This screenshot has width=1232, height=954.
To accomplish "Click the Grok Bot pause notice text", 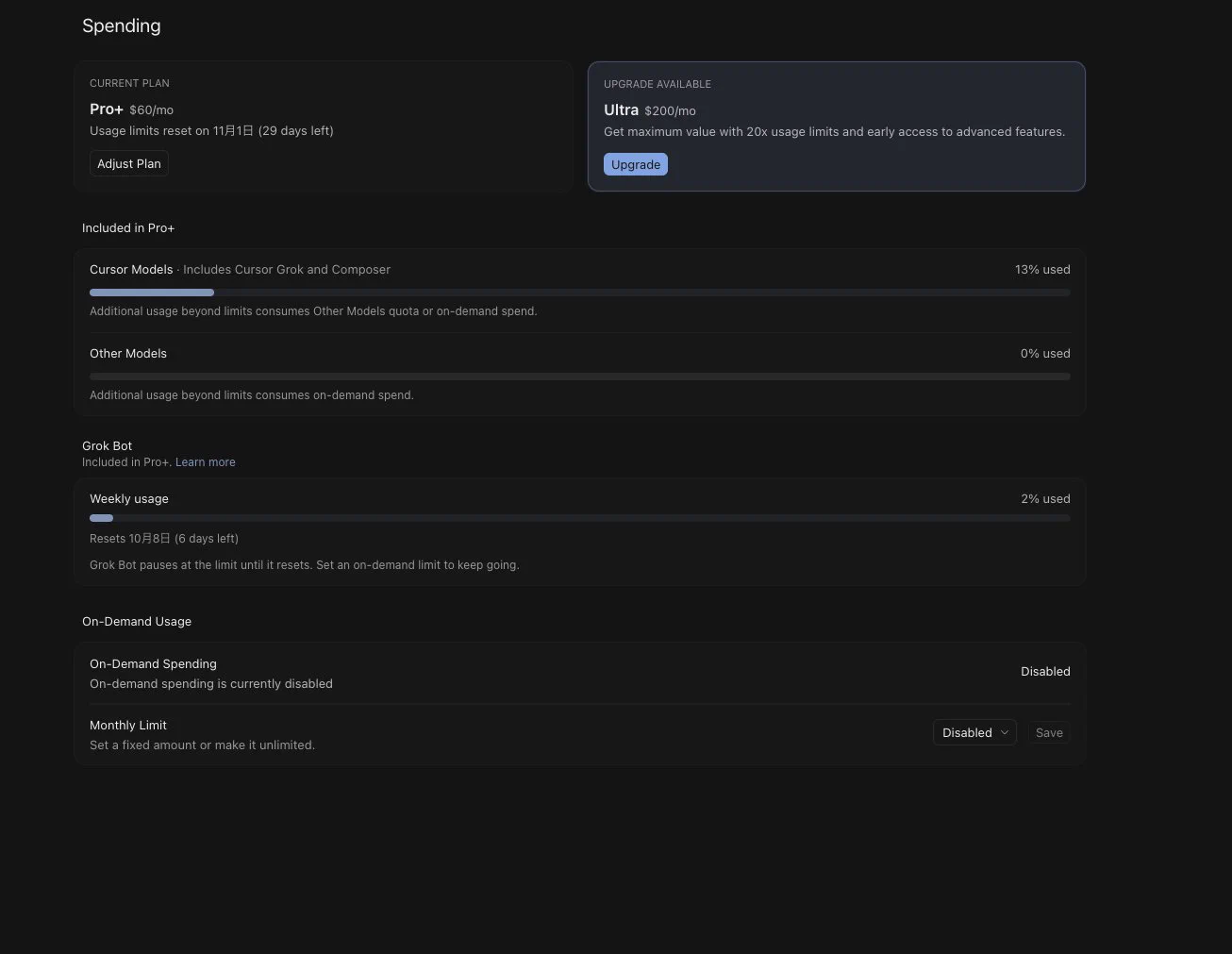I will tap(305, 565).
